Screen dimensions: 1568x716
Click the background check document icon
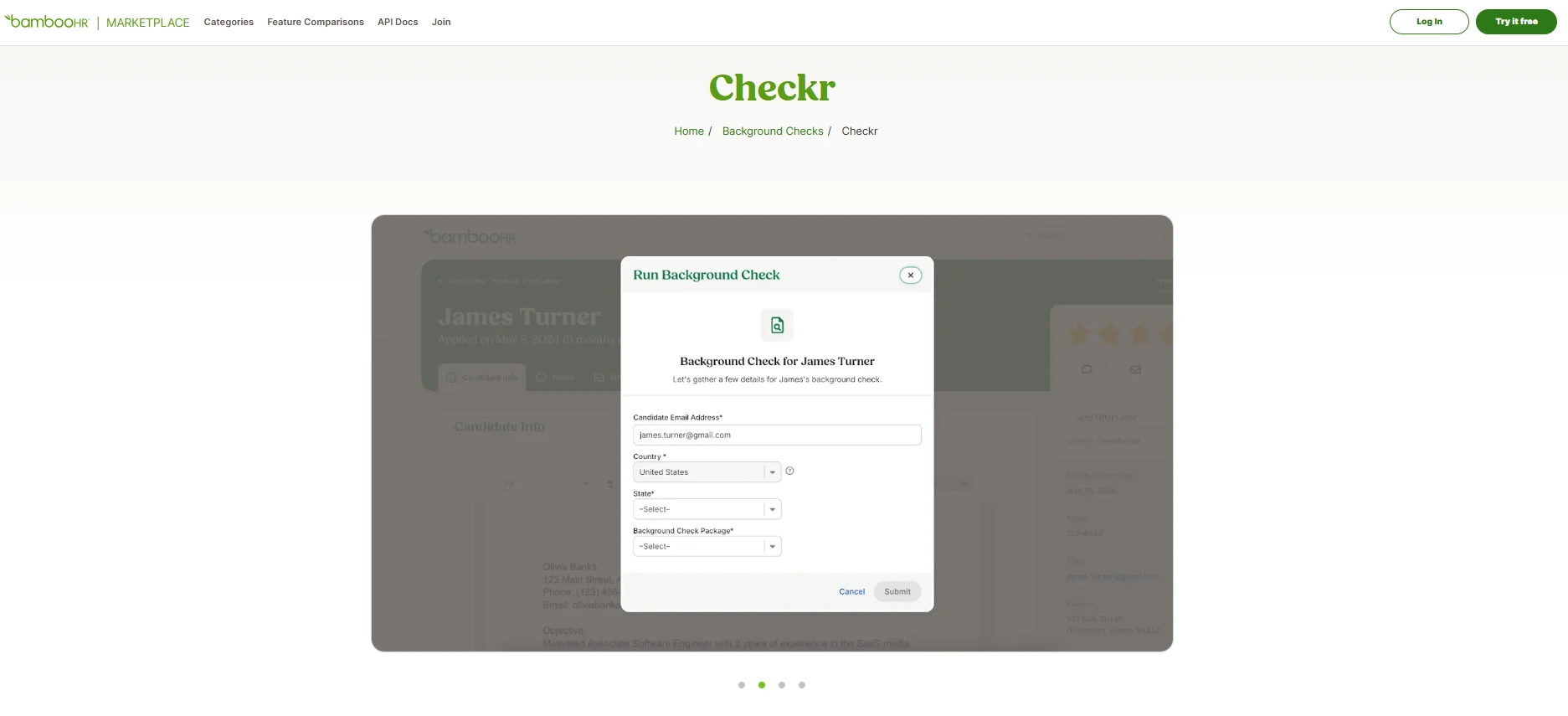click(x=777, y=326)
